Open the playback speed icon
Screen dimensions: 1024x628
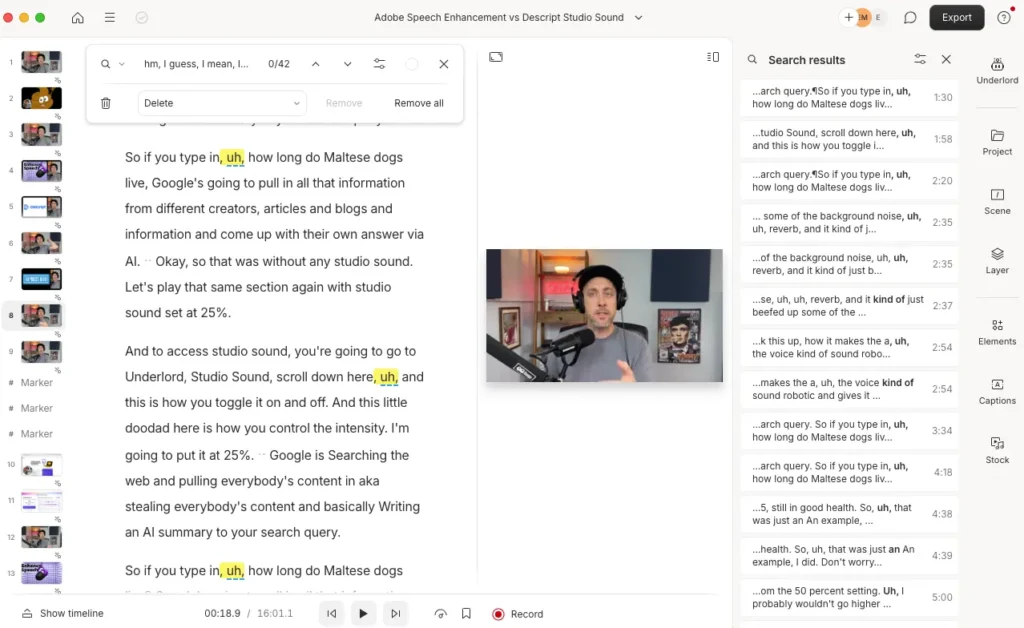441,614
